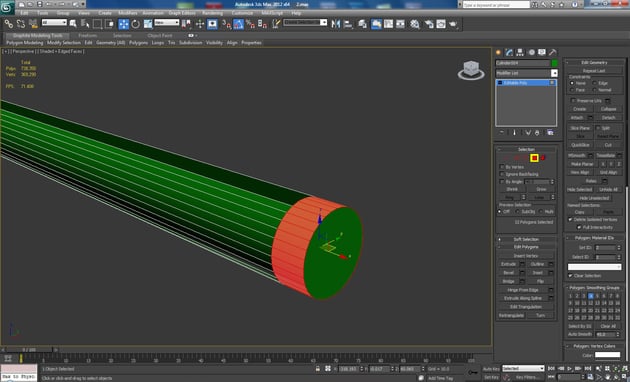The image size is (630, 382).
Task: Uncheck Delete Isolated Vertices
Action: [x=570, y=220]
